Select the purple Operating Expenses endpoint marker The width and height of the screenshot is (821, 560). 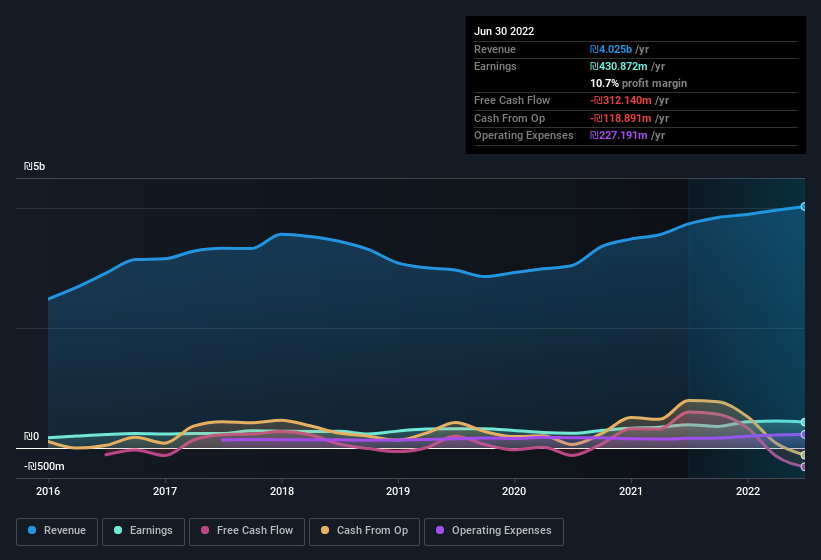[x=804, y=434]
